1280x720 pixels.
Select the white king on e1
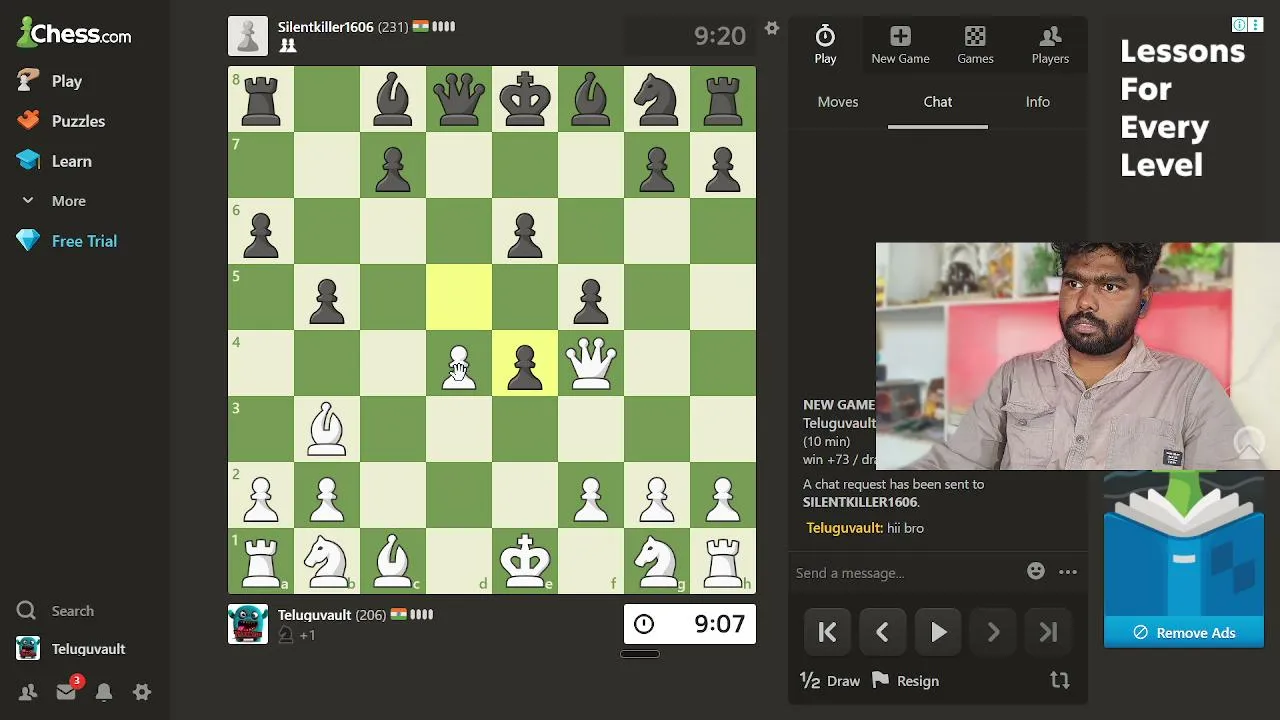point(525,561)
